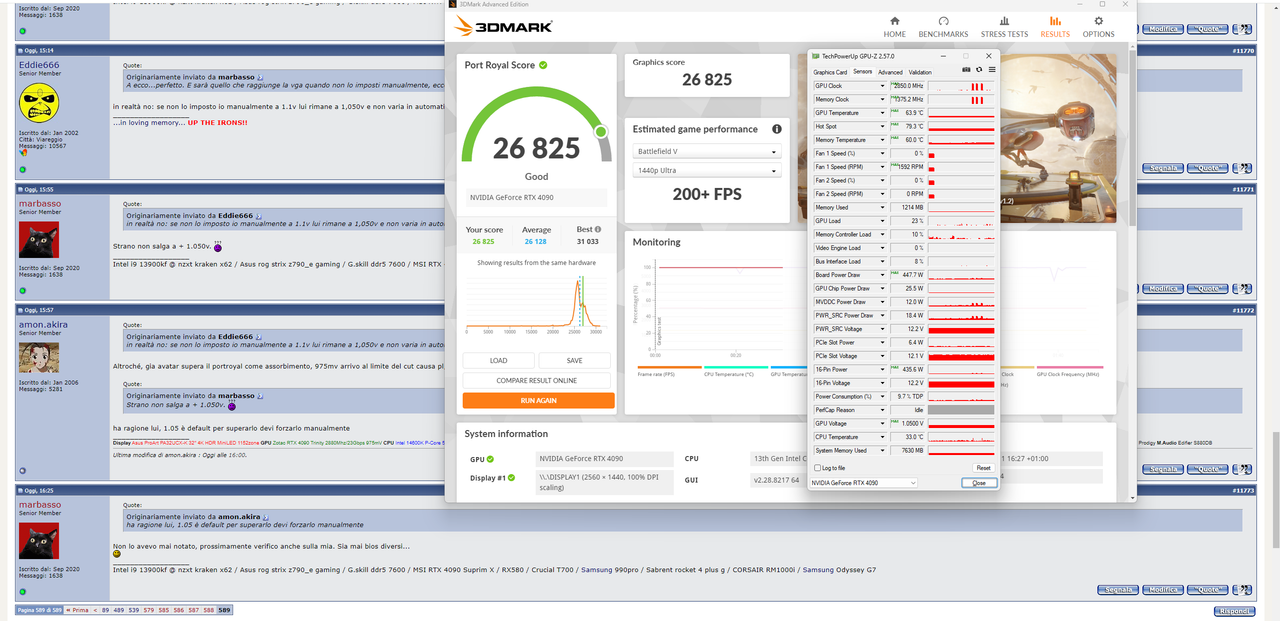
Task: Click the orange RUN AGAIN button
Action: coord(538,400)
